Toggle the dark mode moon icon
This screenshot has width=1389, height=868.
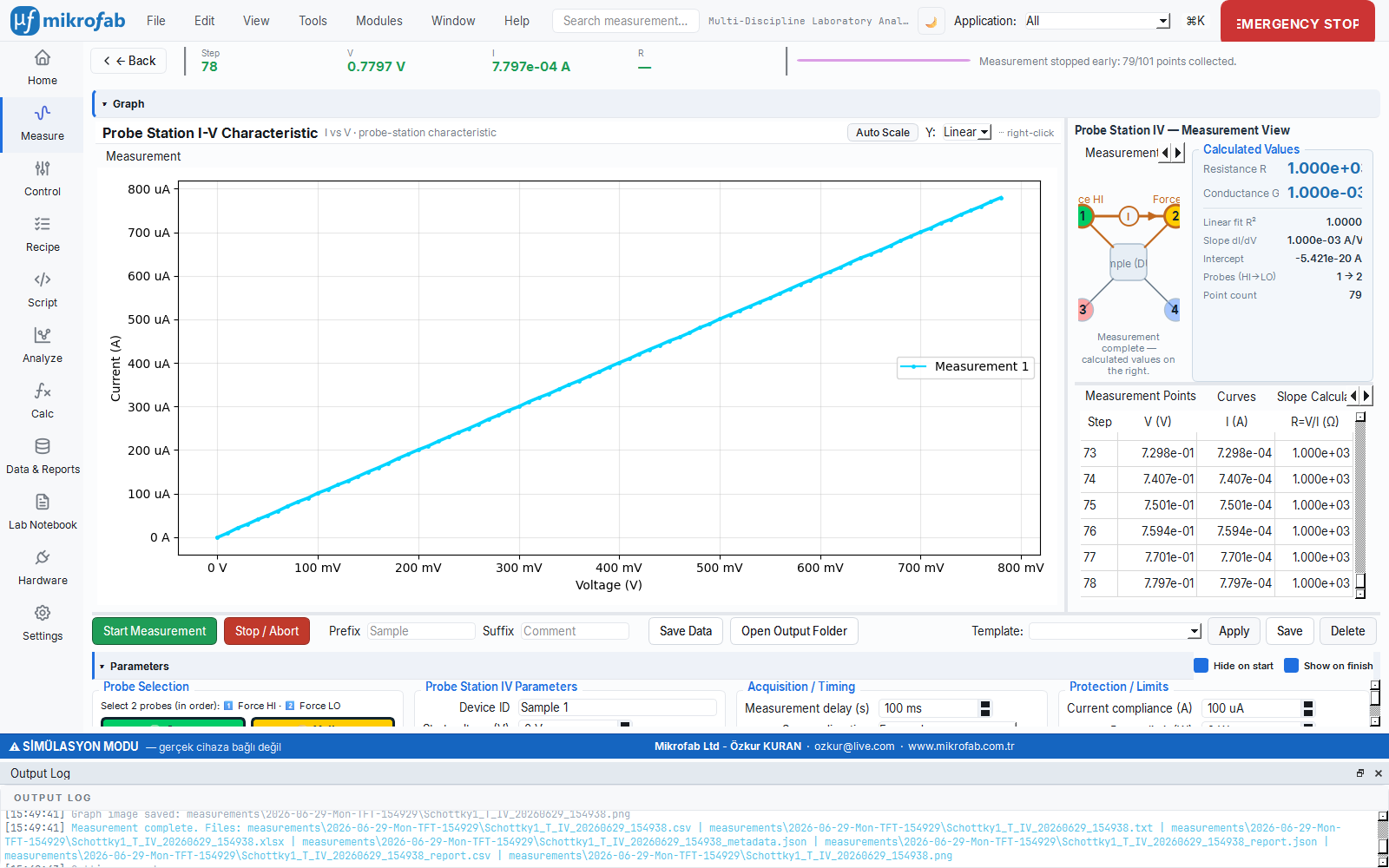[x=931, y=22]
